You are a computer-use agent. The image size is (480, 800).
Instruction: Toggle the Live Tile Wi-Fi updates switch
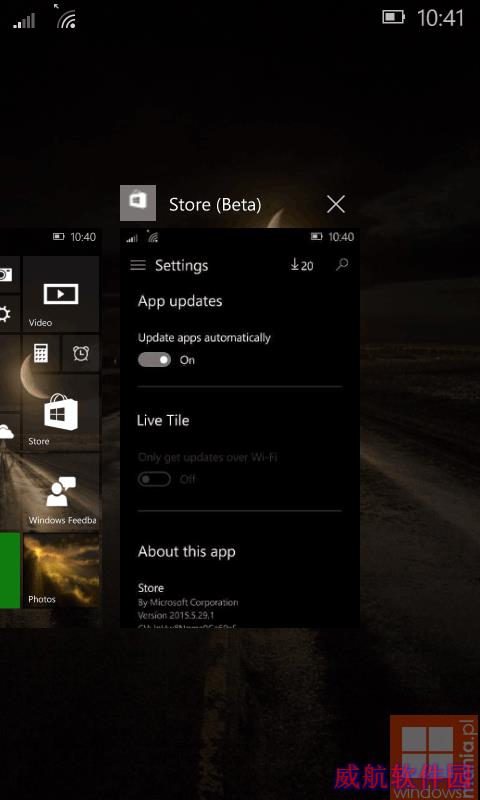[x=154, y=479]
